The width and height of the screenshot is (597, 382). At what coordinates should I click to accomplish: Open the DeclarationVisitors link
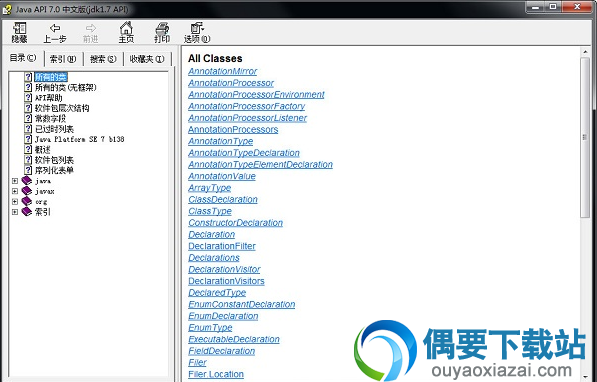click(227, 281)
